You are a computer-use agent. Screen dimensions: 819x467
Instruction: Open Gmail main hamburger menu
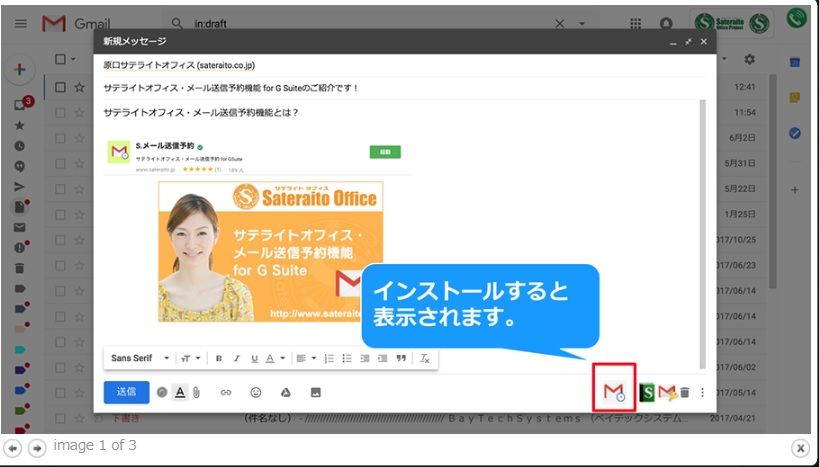21,24
